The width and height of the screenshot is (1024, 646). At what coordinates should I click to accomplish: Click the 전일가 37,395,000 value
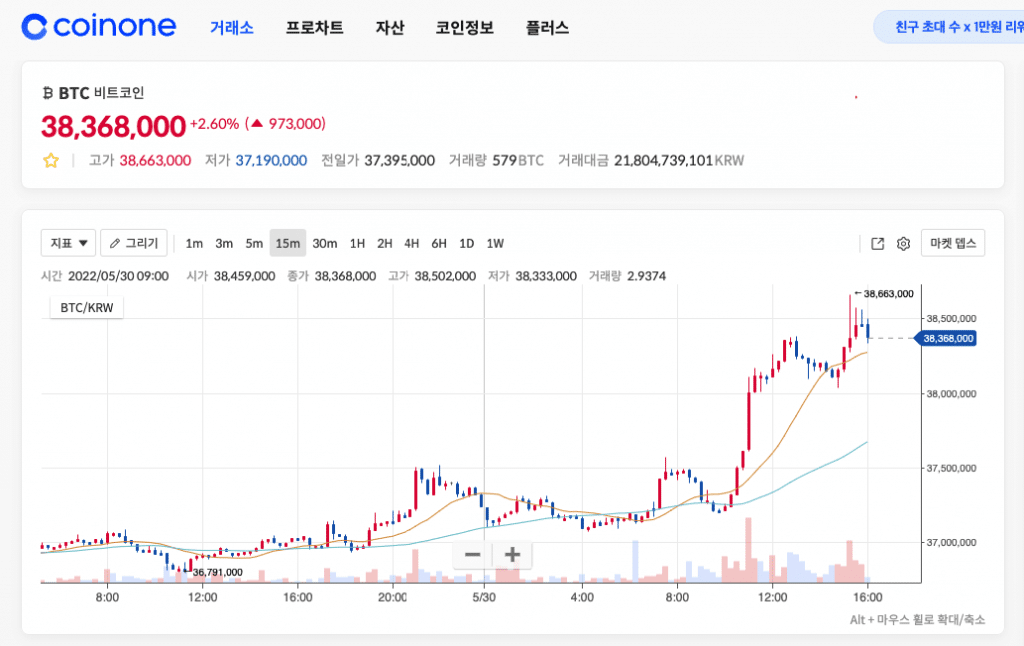tap(400, 161)
